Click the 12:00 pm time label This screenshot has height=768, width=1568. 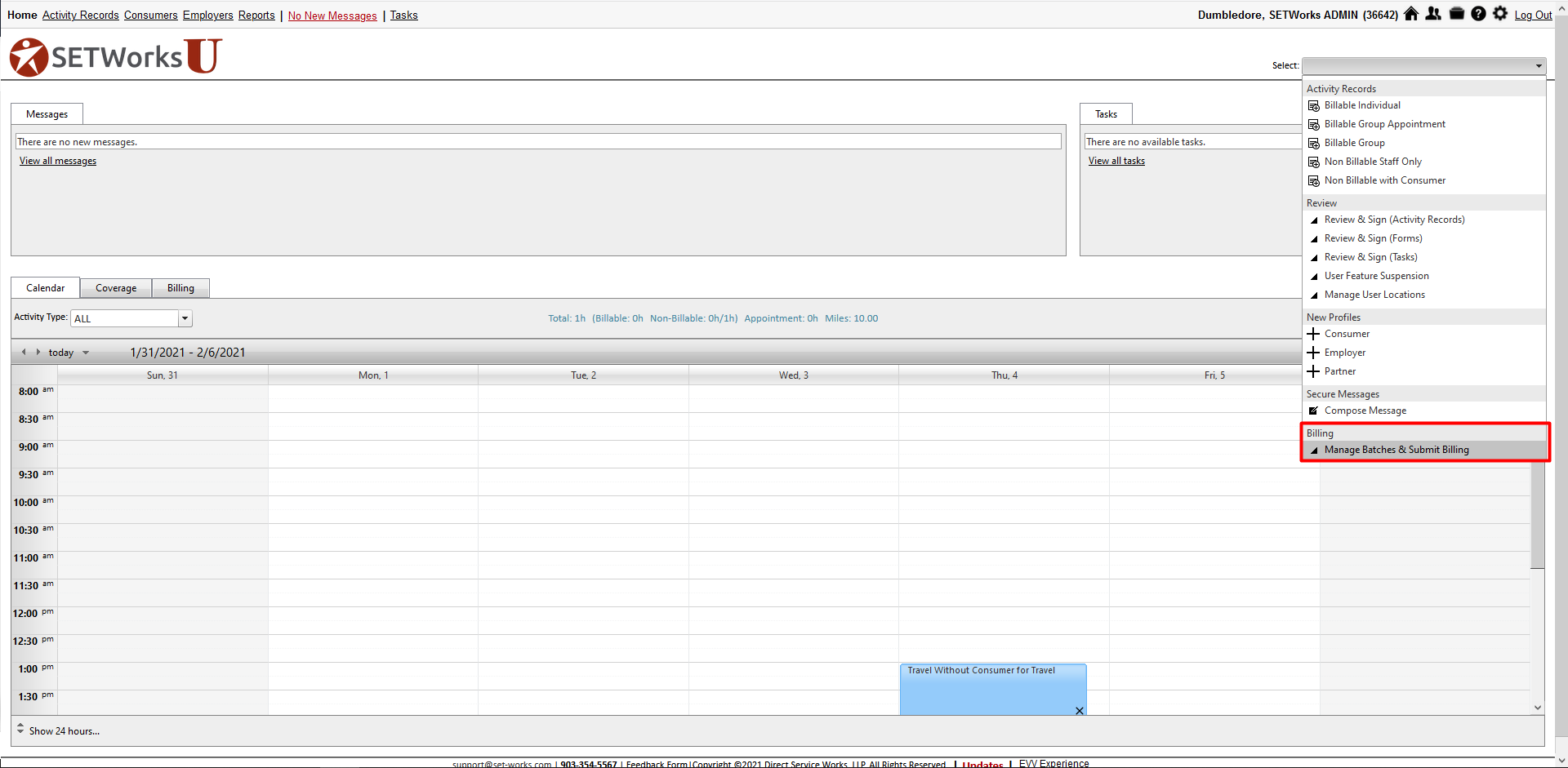(33, 613)
